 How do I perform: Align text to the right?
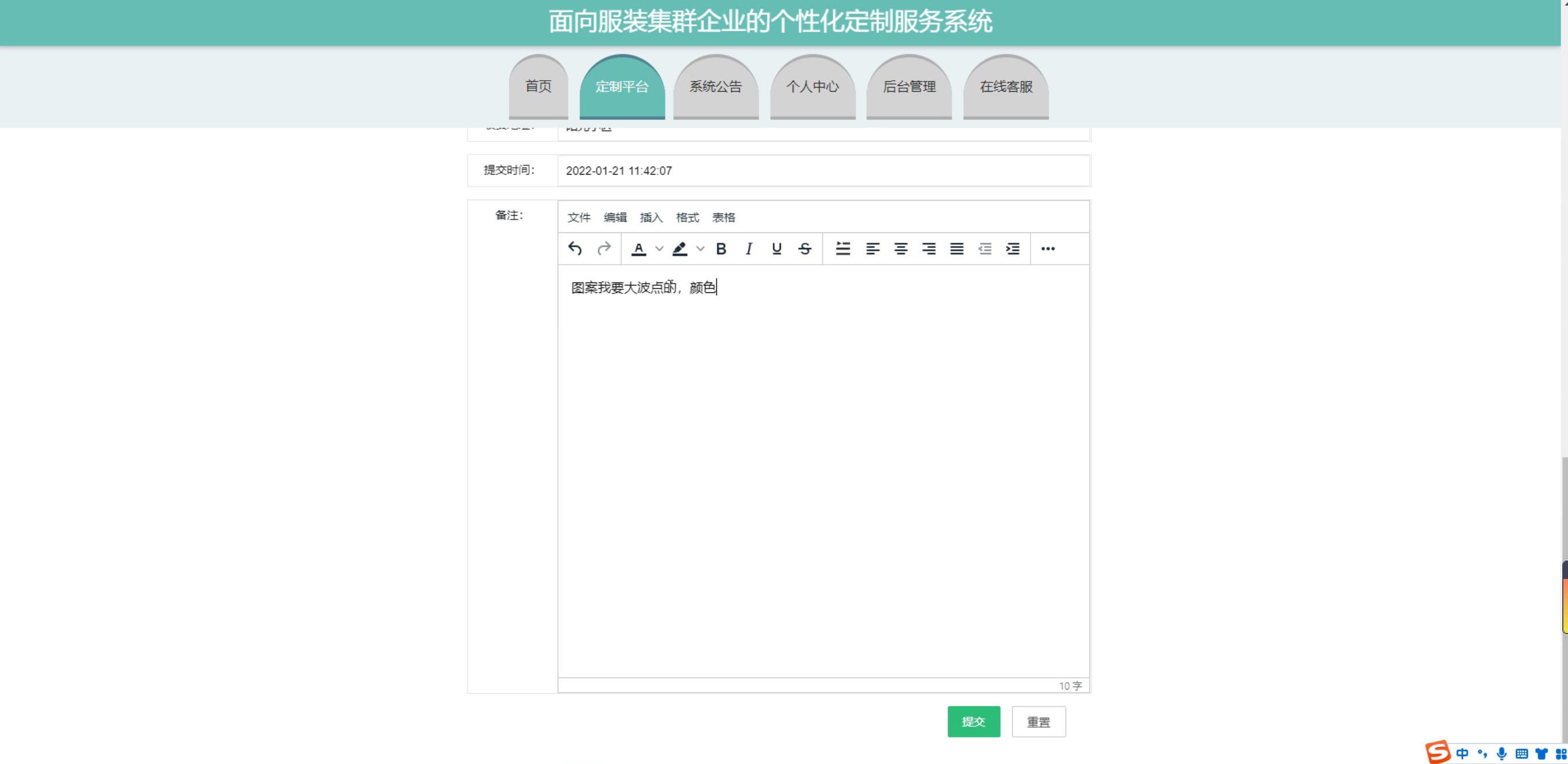pos(928,249)
